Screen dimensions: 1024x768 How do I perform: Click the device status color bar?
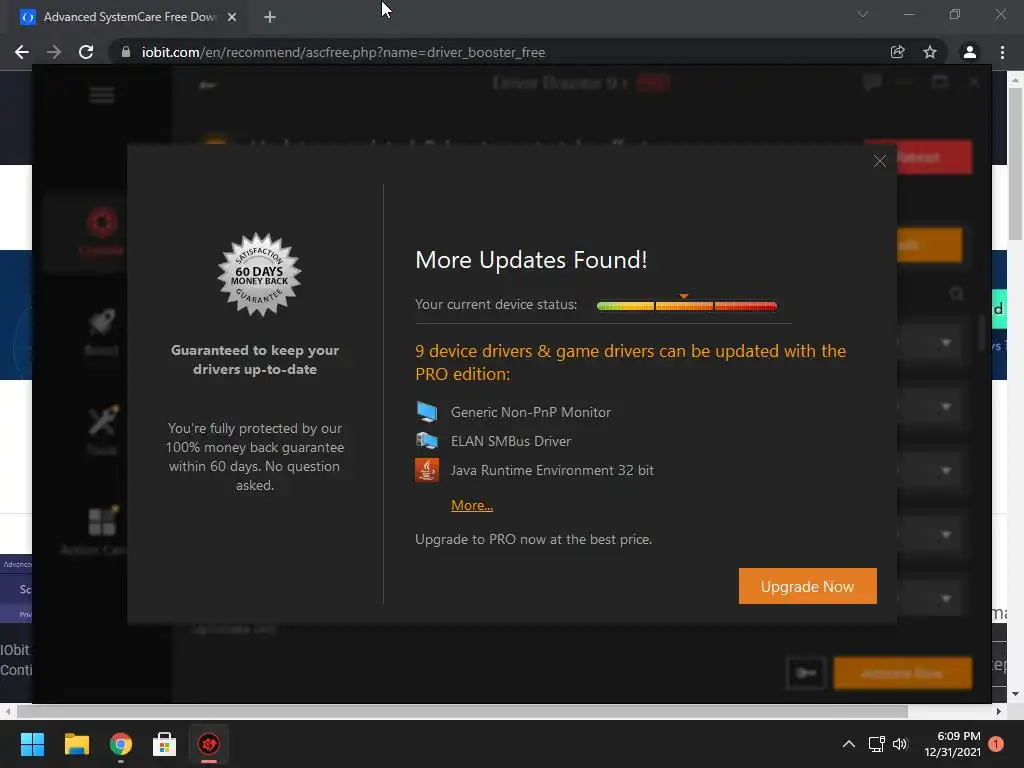686,306
